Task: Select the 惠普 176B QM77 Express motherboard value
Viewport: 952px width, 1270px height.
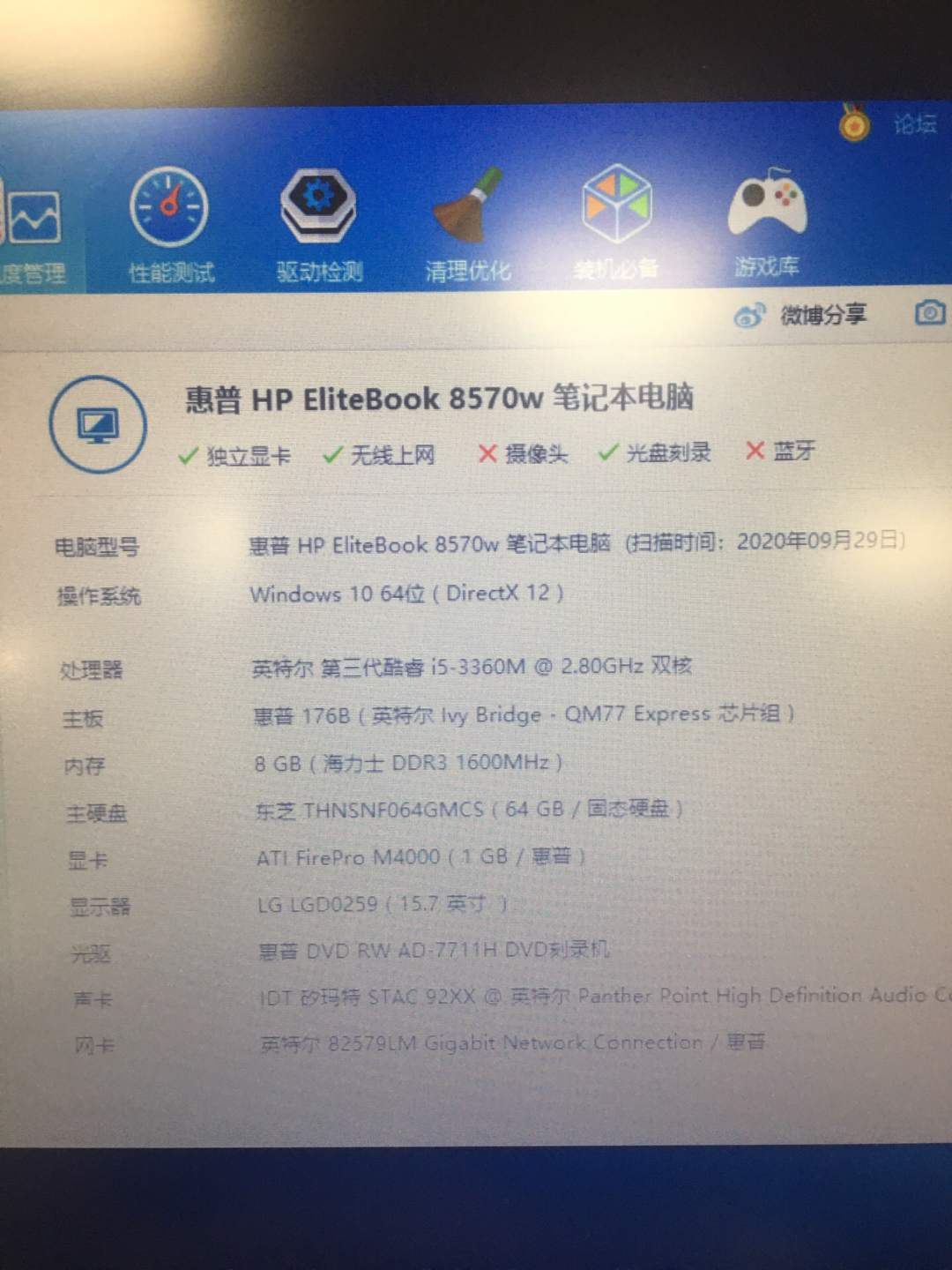Action: pyautogui.click(x=524, y=714)
